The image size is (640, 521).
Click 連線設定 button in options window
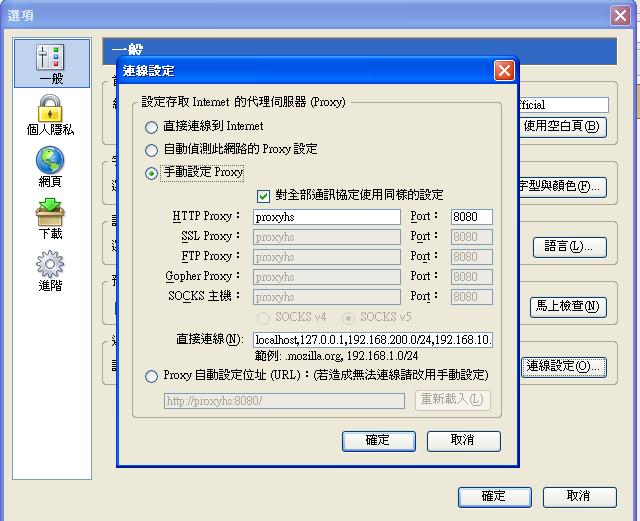tap(564, 367)
